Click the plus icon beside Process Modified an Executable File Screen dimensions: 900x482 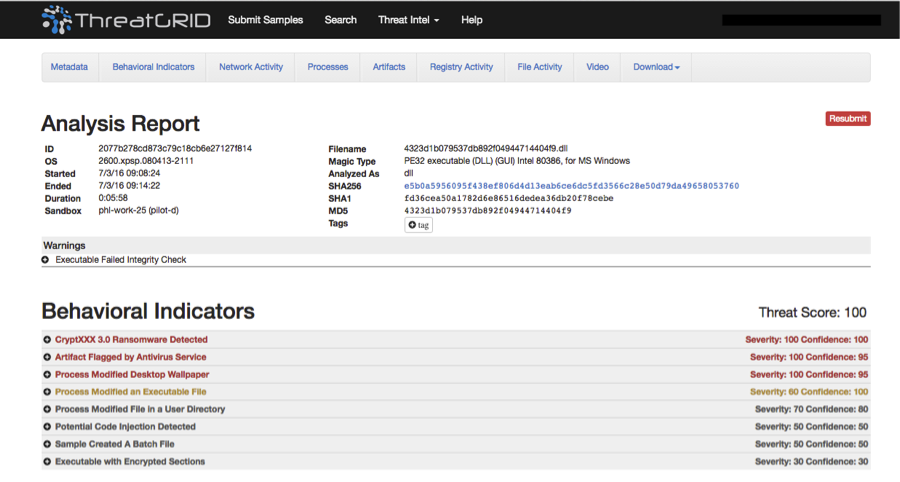47,392
